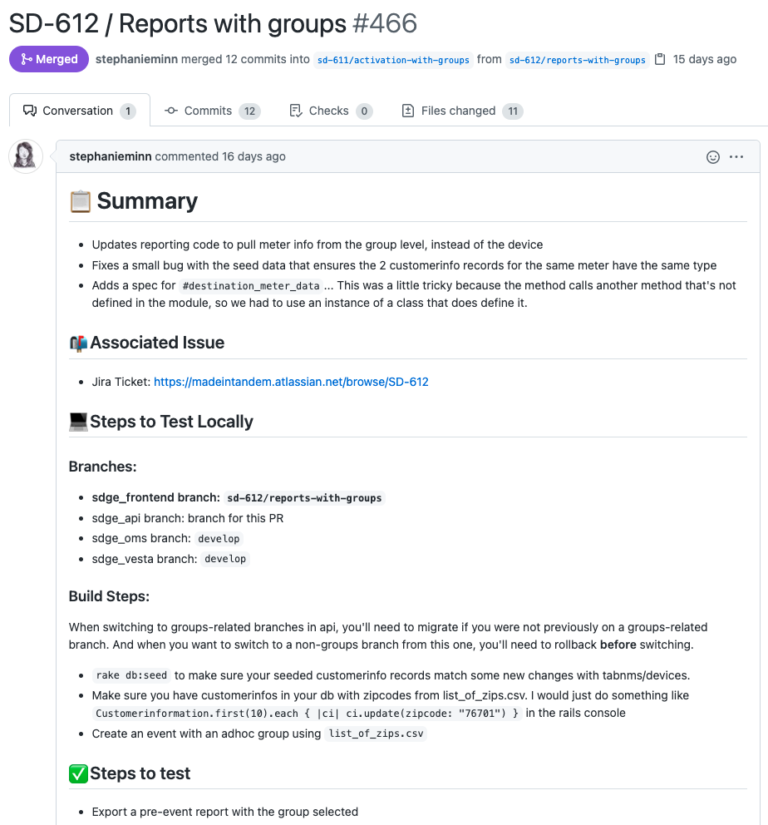Open the Checks tab
Screen dimensions: 768x825
pyautogui.click(x=327, y=110)
